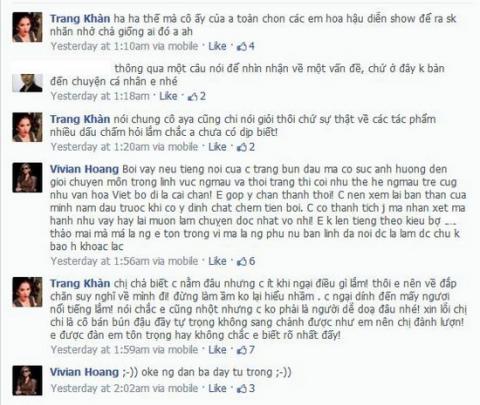Click thumbs-up icon on 1:18am comment

193,97
